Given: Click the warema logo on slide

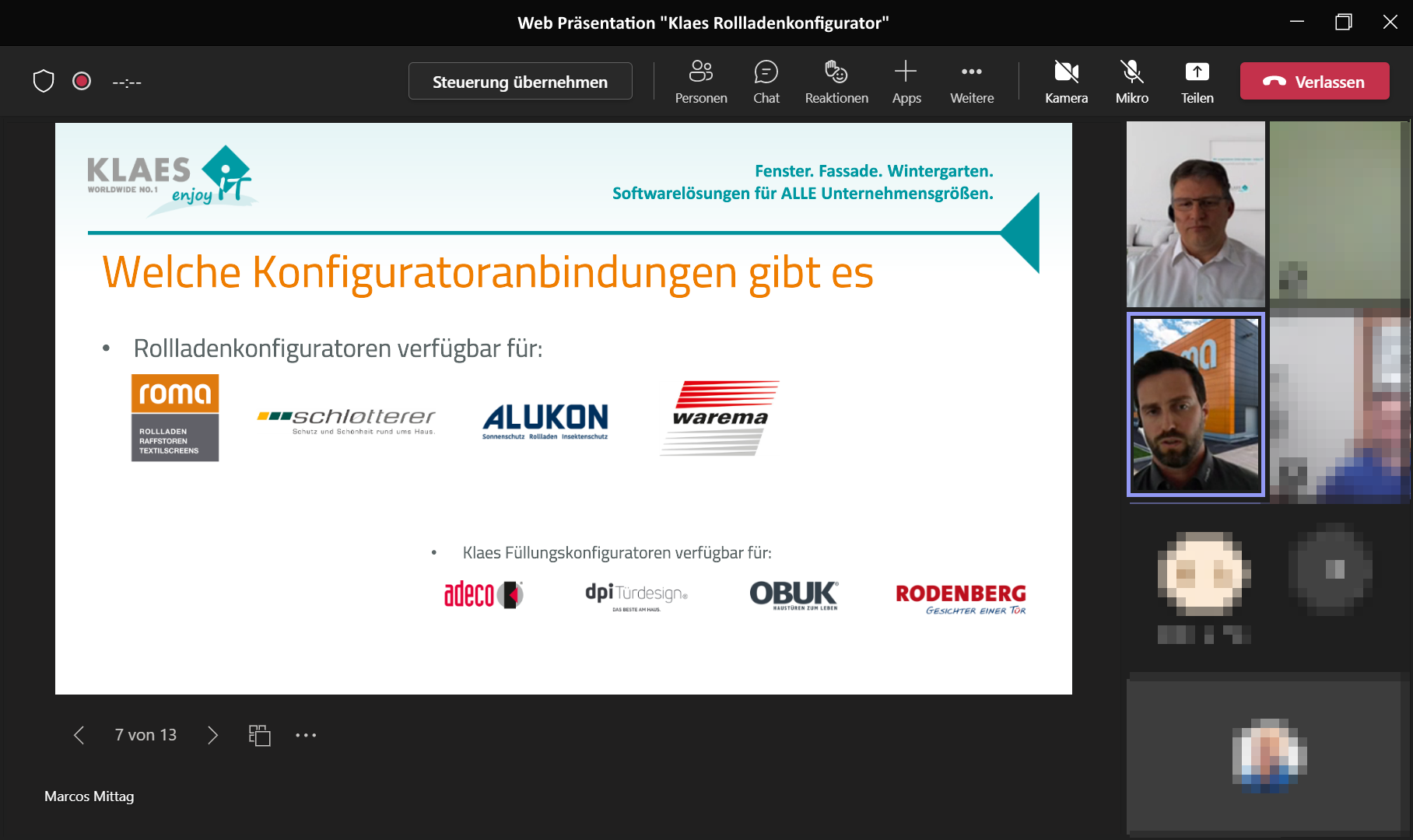Looking at the screenshot, I should coord(720,418).
